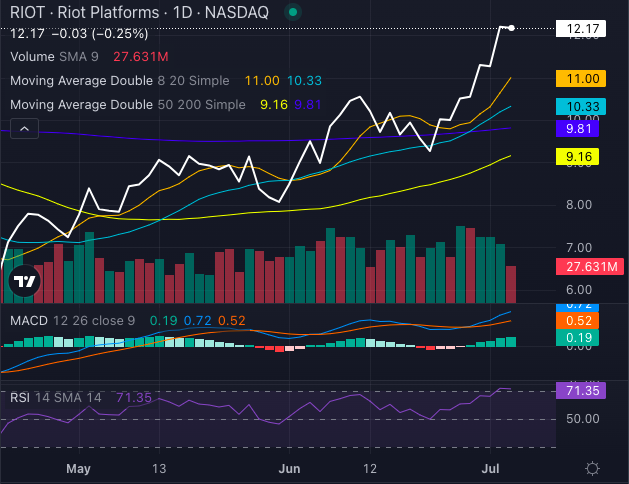Image resolution: width=629 pixels, height=484 pixels.
Task: Click the TradingView logo icon
Action: point(24,281)
